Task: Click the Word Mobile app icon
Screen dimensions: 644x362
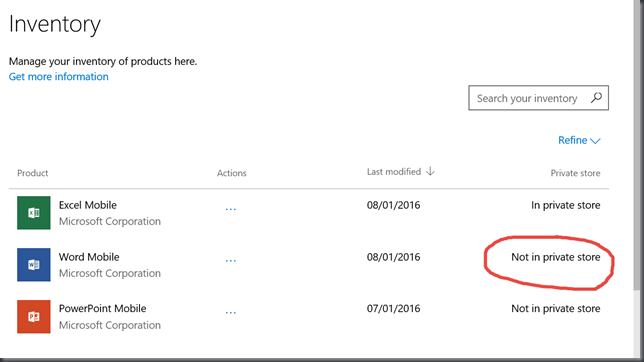Action: tap(34, 265)
